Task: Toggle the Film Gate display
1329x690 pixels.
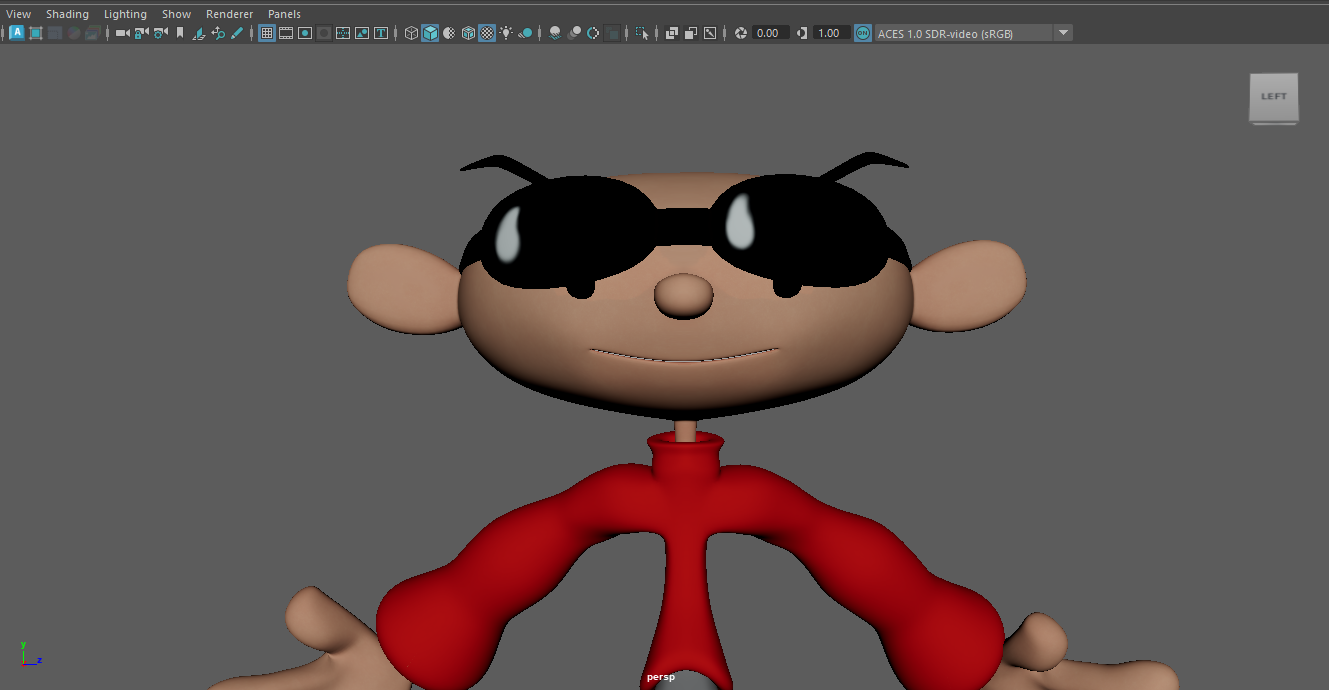Action: [x=286, y=33]
